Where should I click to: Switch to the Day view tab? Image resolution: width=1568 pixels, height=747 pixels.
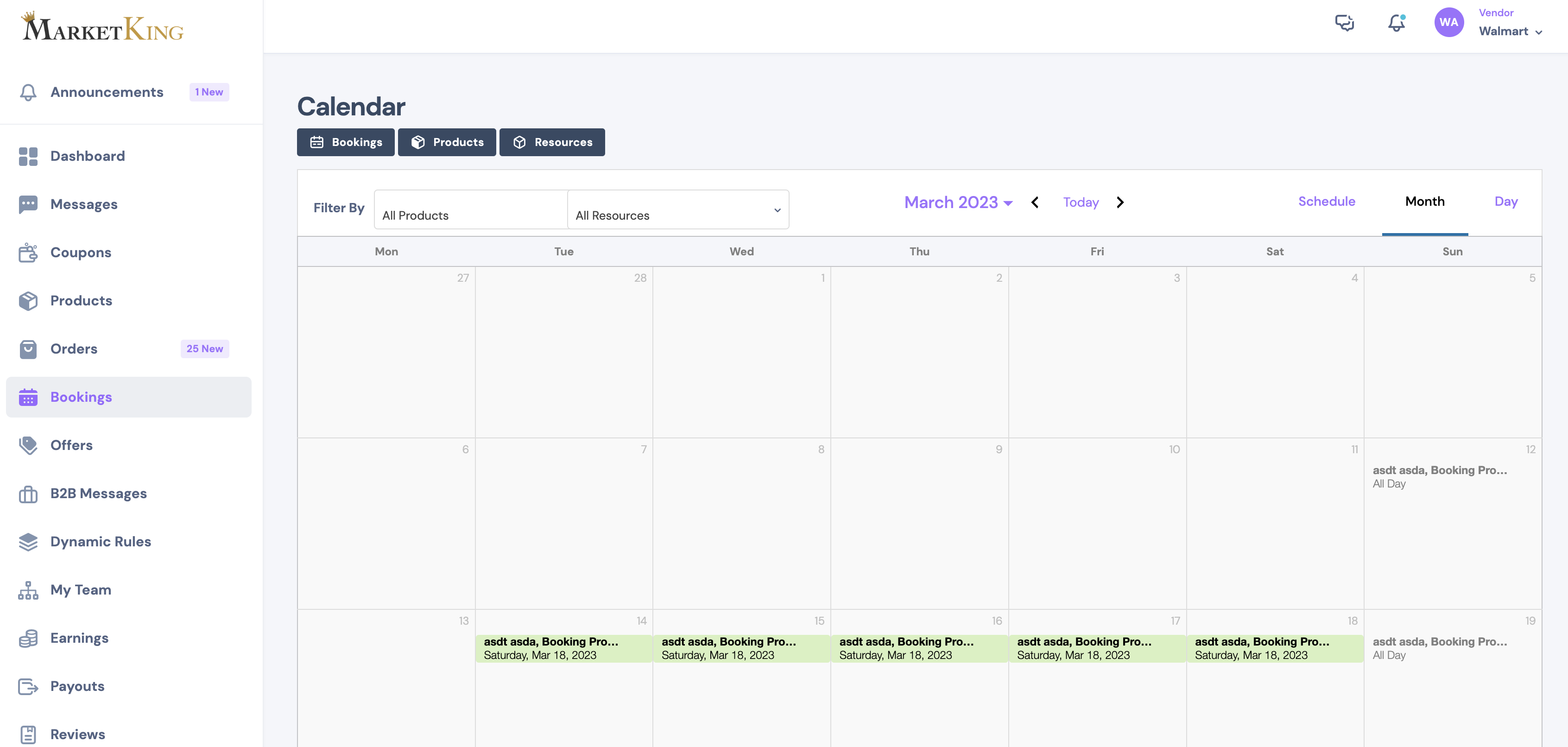[x=1505, y=202]
